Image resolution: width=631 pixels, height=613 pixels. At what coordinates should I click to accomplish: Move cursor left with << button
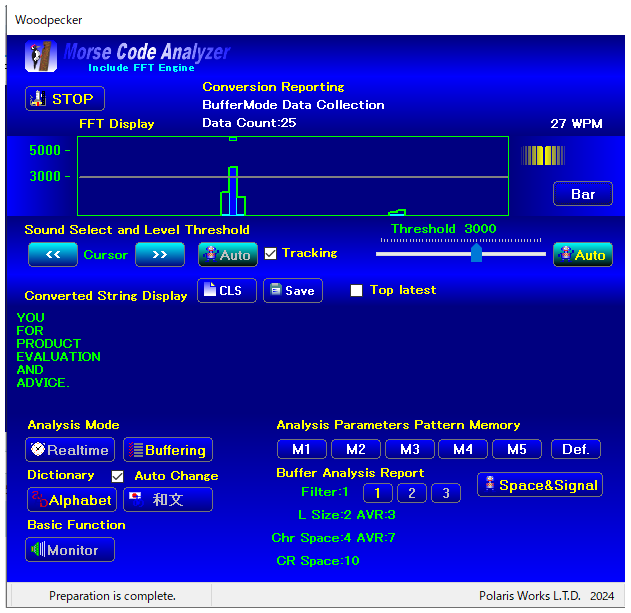tap(53, 255)
